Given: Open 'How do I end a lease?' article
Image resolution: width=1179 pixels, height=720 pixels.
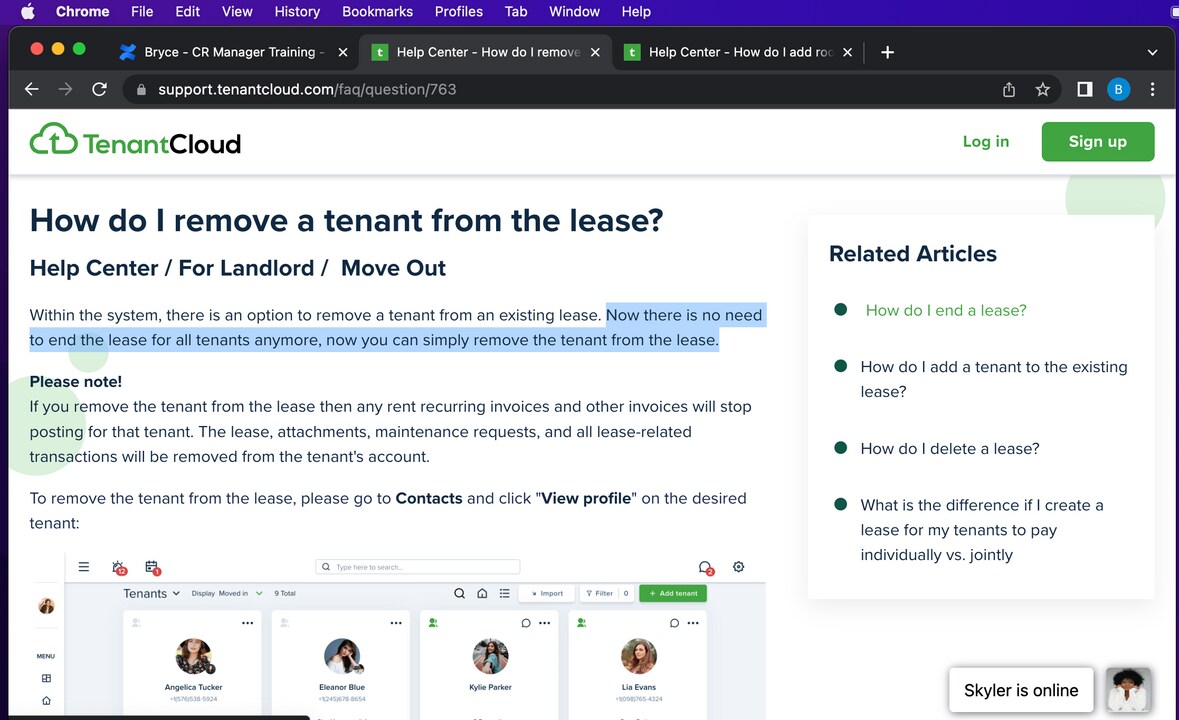Looking at the screenshot, I should coord(945,310).
